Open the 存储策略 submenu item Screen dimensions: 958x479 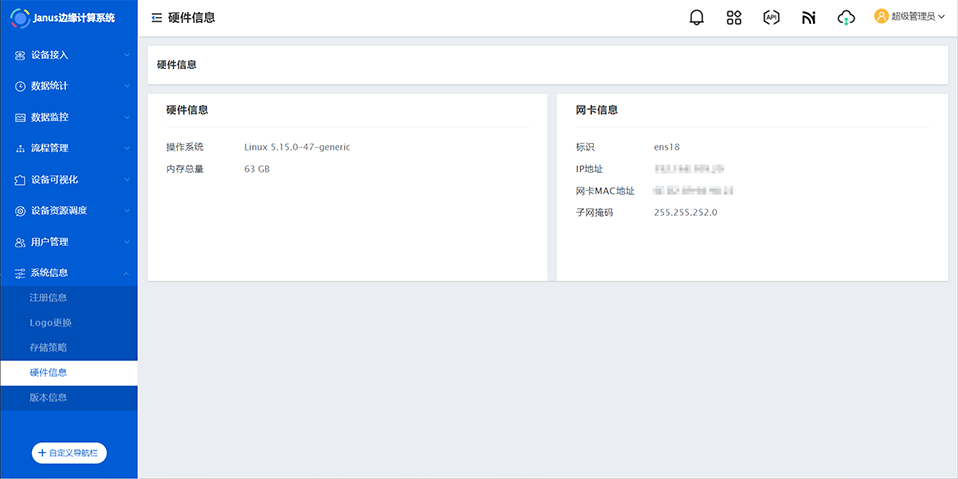[49, 348]
